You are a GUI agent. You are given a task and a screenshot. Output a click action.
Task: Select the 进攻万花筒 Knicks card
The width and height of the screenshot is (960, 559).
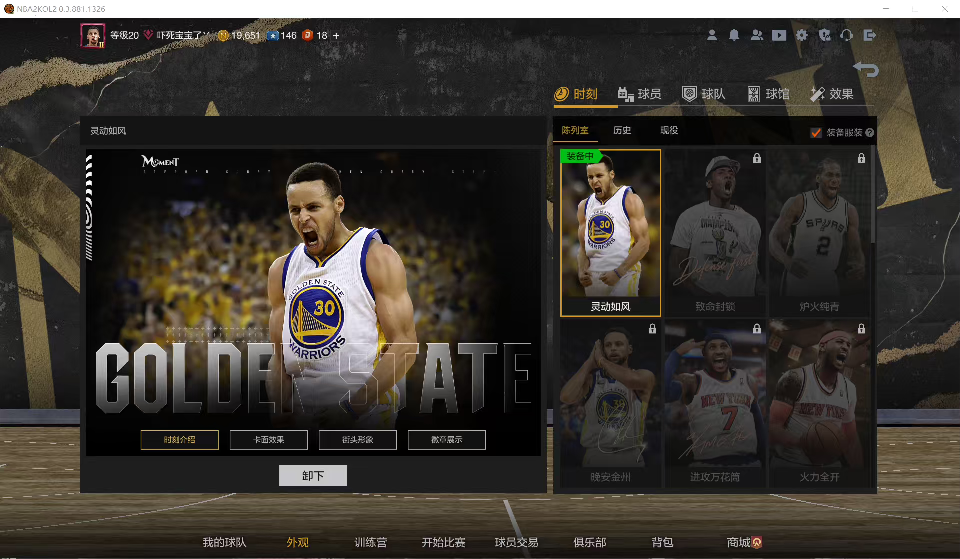point(714,403)
